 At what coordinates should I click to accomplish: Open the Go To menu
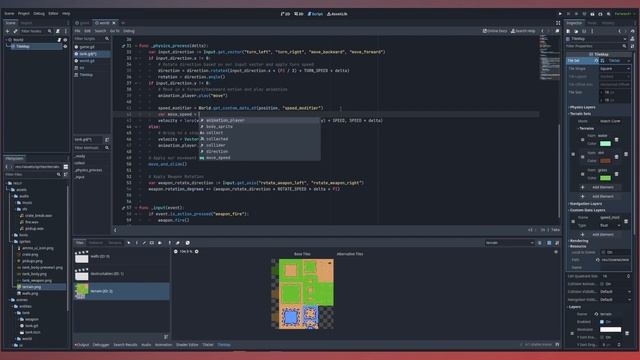(115, 31)
